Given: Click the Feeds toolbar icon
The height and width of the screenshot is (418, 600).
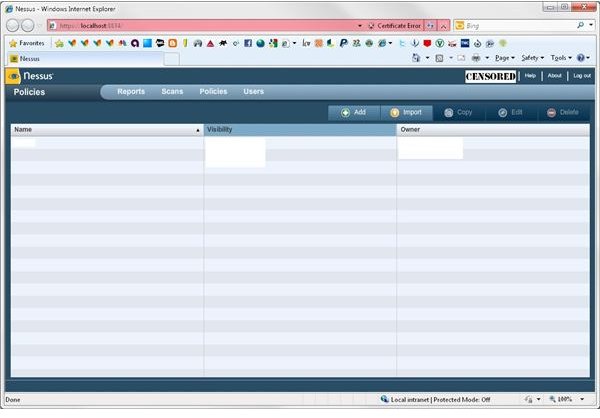Looking at the screenshot, I should [440, 58].
